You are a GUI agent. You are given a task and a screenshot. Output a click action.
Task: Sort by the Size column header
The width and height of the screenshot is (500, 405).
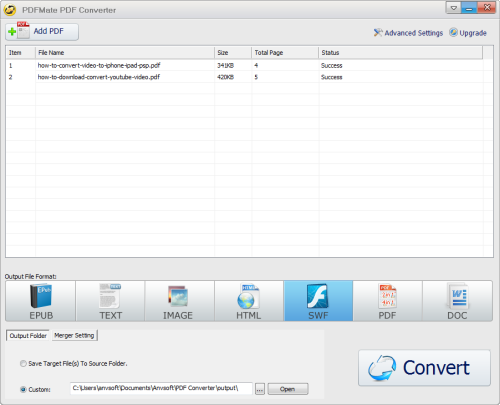coord(233,53)
